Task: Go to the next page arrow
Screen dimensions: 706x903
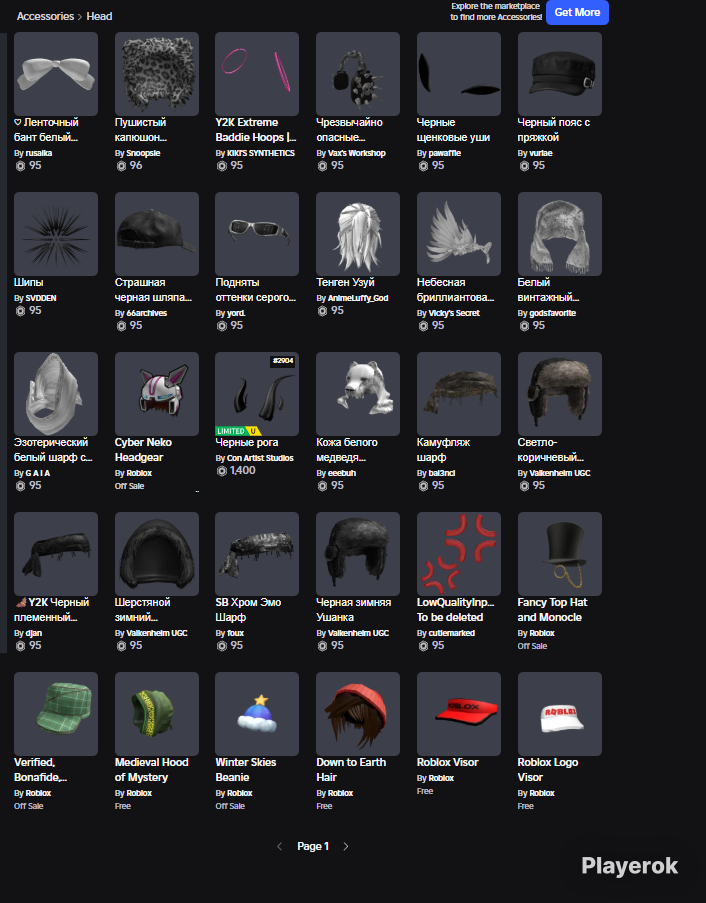Action: point(346,846)
